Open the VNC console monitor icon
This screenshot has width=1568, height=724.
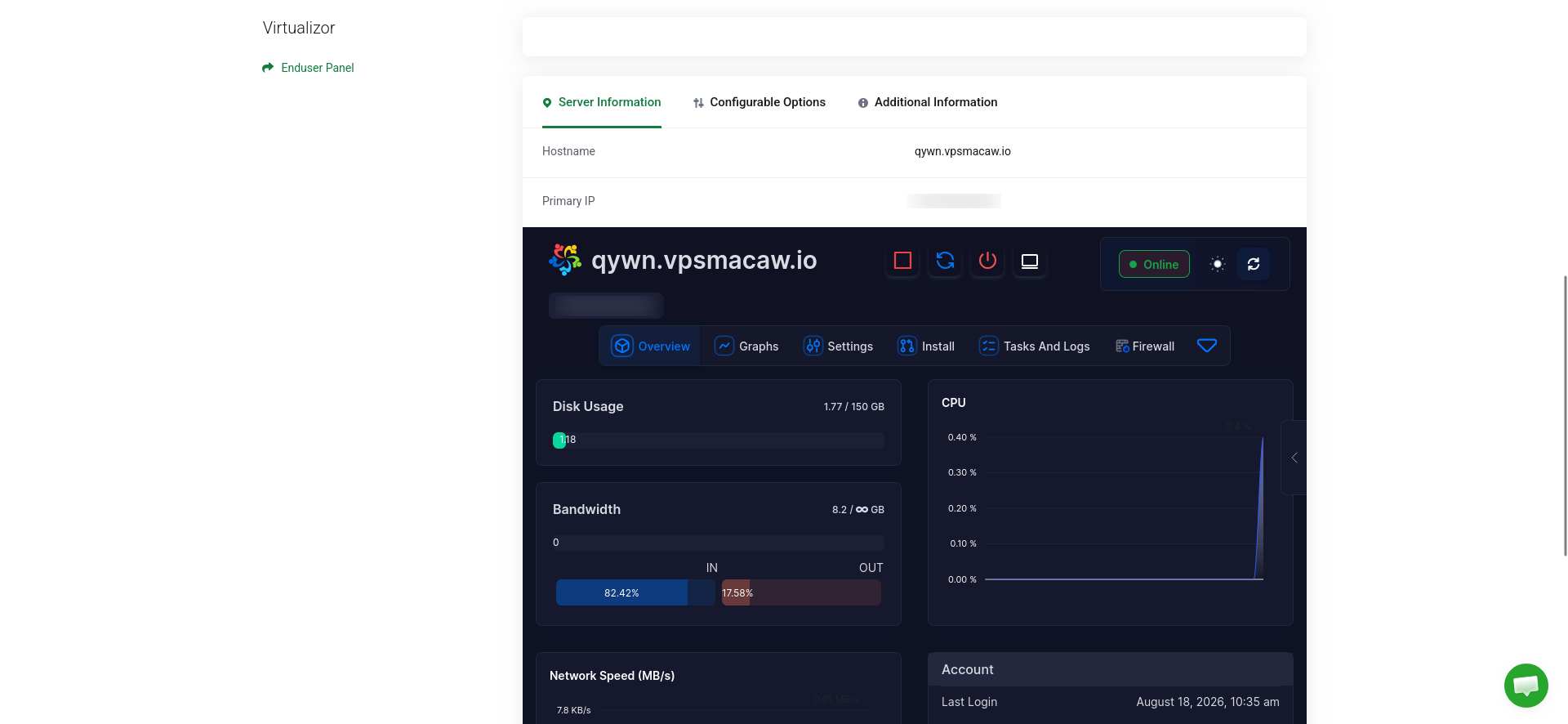click(x=1030, y=261)
